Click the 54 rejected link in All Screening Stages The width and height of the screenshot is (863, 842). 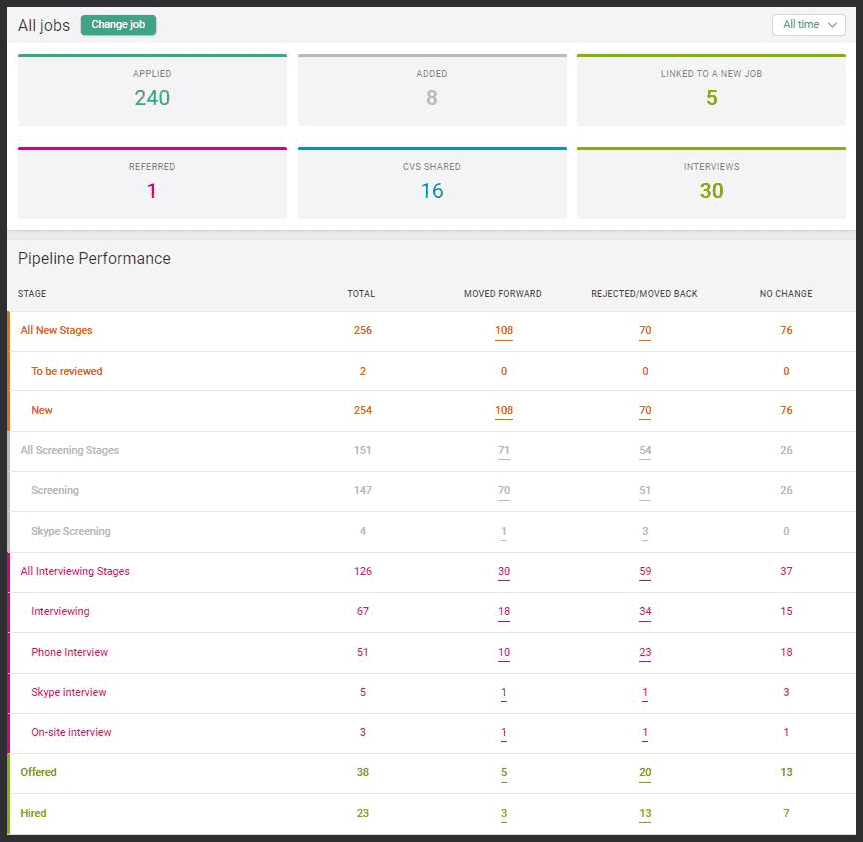[x=645, y=451]
